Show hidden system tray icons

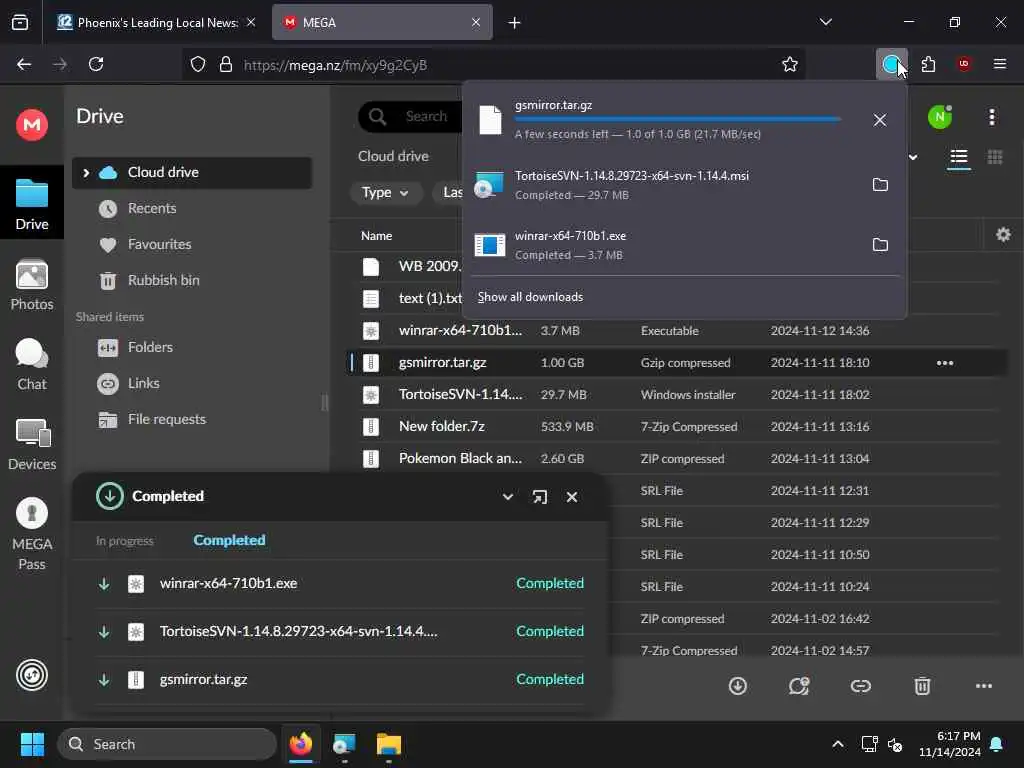[x=837, y=744]
